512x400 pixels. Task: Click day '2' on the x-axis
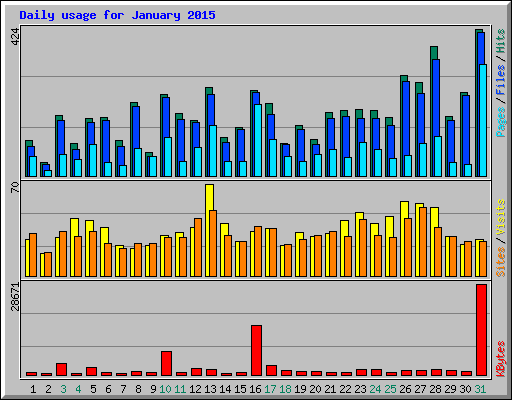(48, 389)
